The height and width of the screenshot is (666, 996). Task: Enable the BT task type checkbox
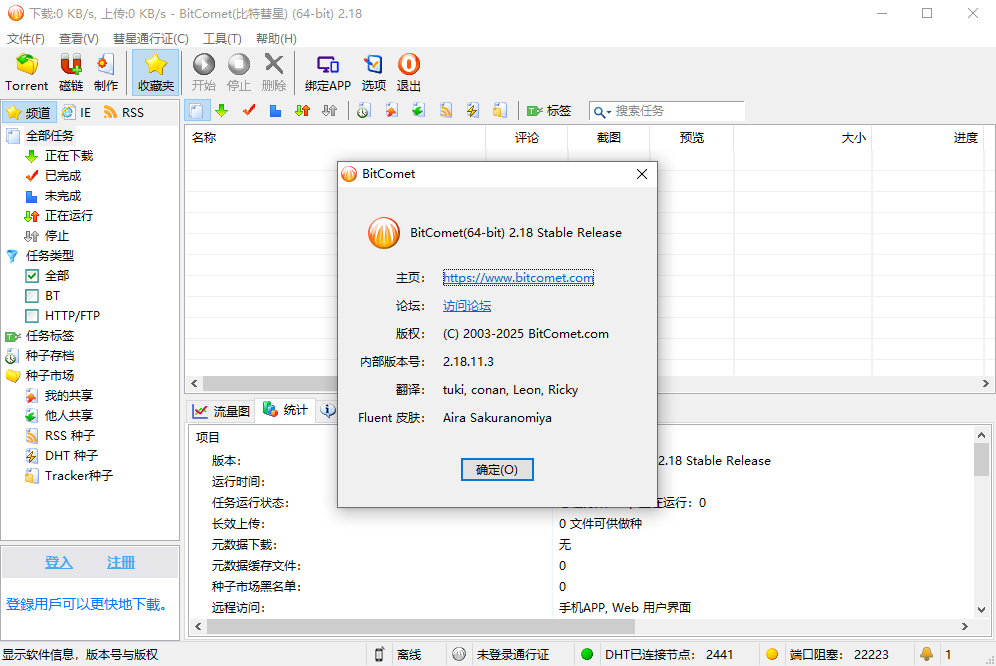point(32,296)
